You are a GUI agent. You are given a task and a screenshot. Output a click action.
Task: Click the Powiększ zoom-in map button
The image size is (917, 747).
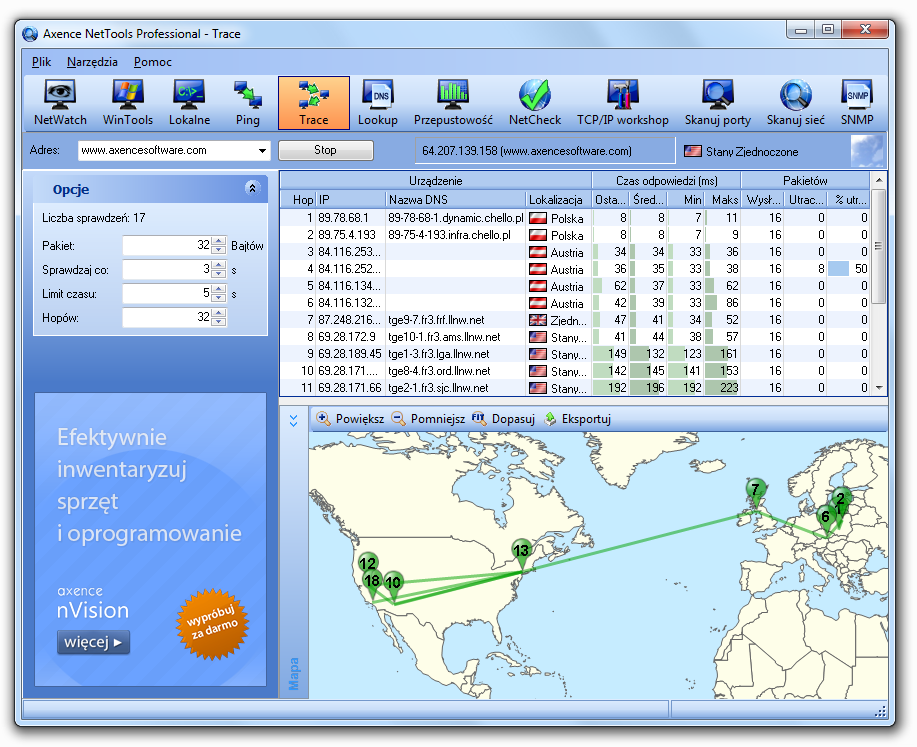click(350, 419)
